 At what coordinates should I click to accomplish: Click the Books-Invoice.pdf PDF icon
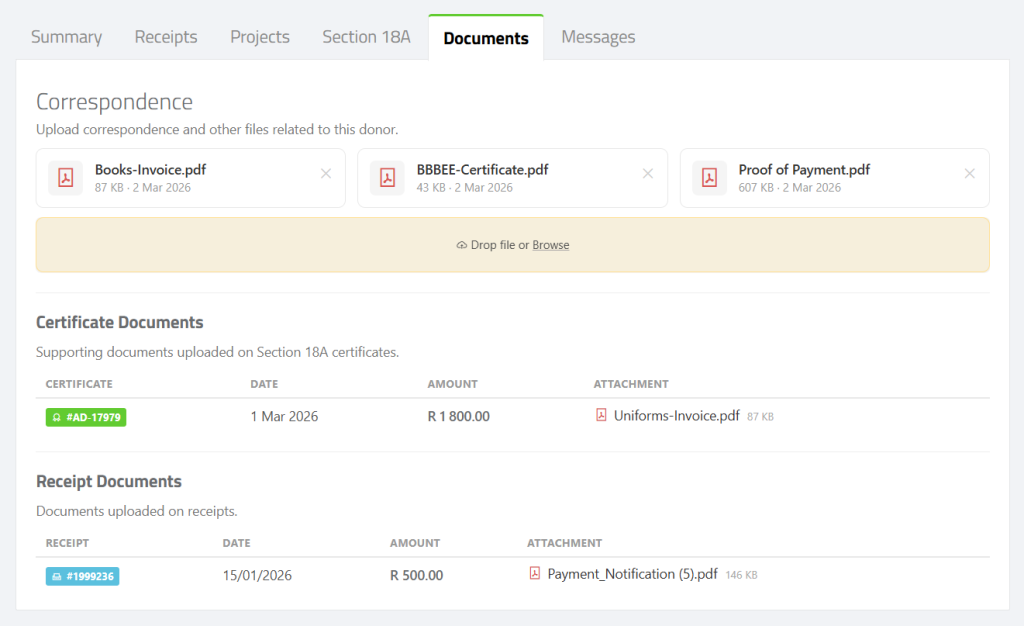66,178
